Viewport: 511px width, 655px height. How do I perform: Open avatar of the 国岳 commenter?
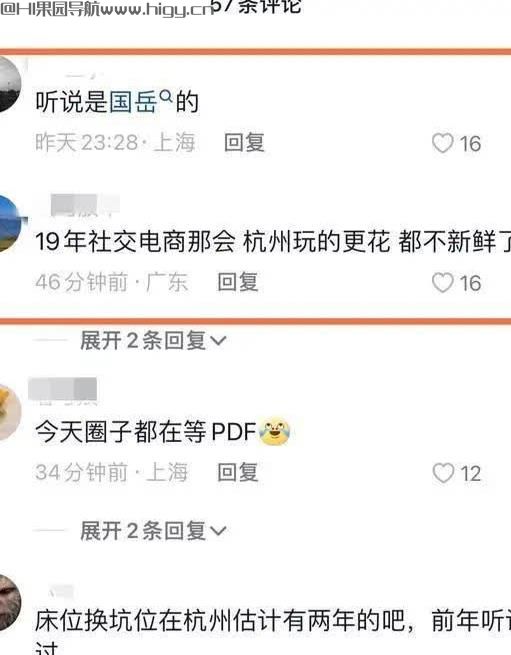tap(9, 84)
